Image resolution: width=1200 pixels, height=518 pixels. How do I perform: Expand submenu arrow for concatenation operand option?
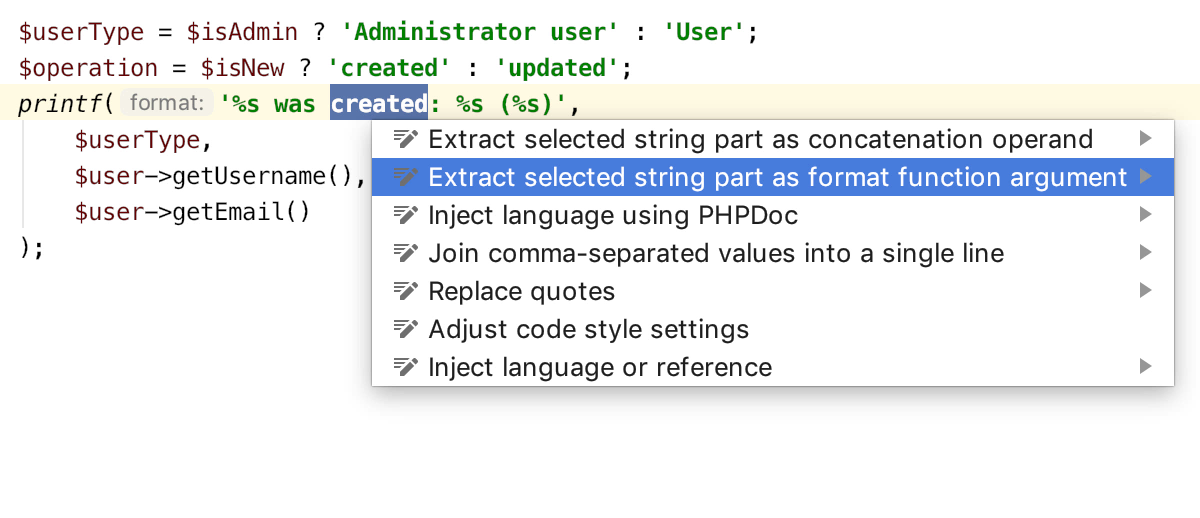pos(1146,139)
